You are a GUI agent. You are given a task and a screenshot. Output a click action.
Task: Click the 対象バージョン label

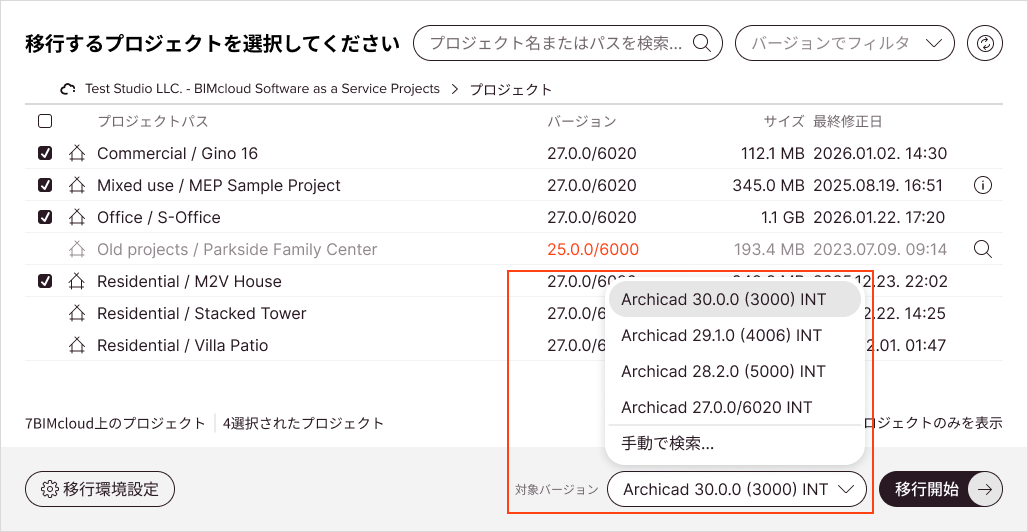tap(557, 489)
